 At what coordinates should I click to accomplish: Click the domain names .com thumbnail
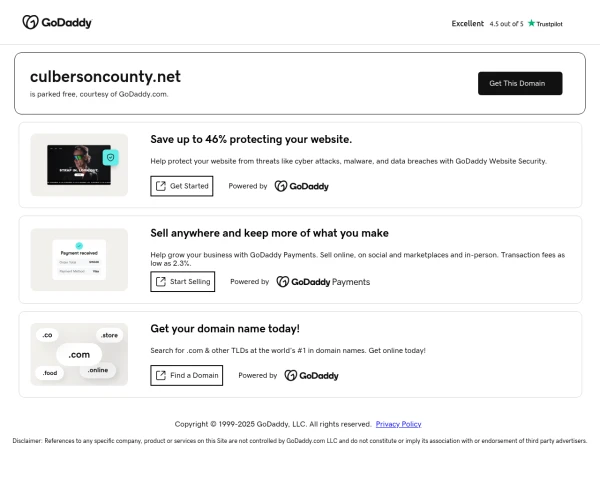(x=79, y=354)
